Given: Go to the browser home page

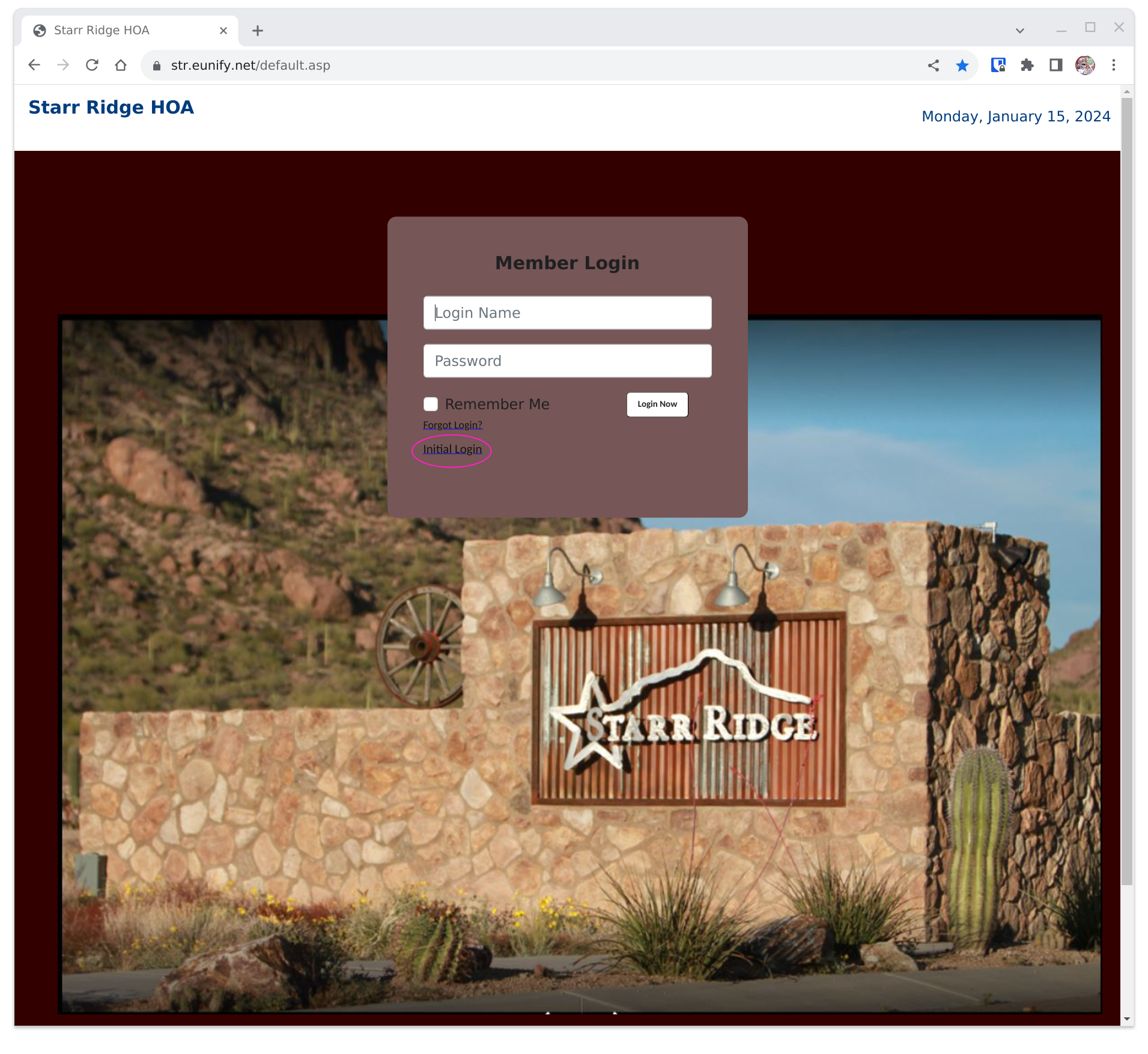Looking at the screenshot, I should click(x=120, y=65).
